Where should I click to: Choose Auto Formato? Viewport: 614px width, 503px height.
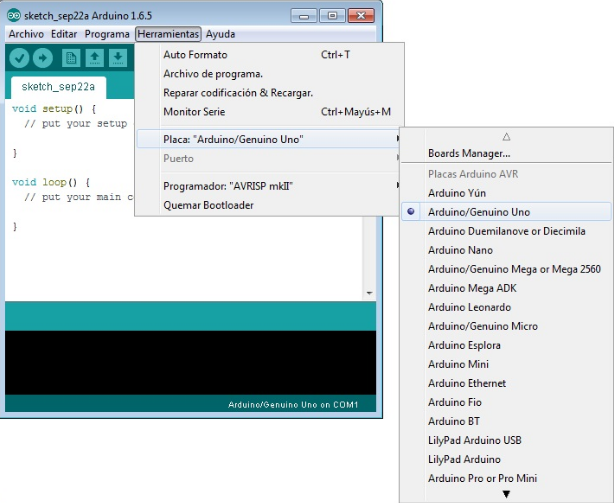pos(269,54)
